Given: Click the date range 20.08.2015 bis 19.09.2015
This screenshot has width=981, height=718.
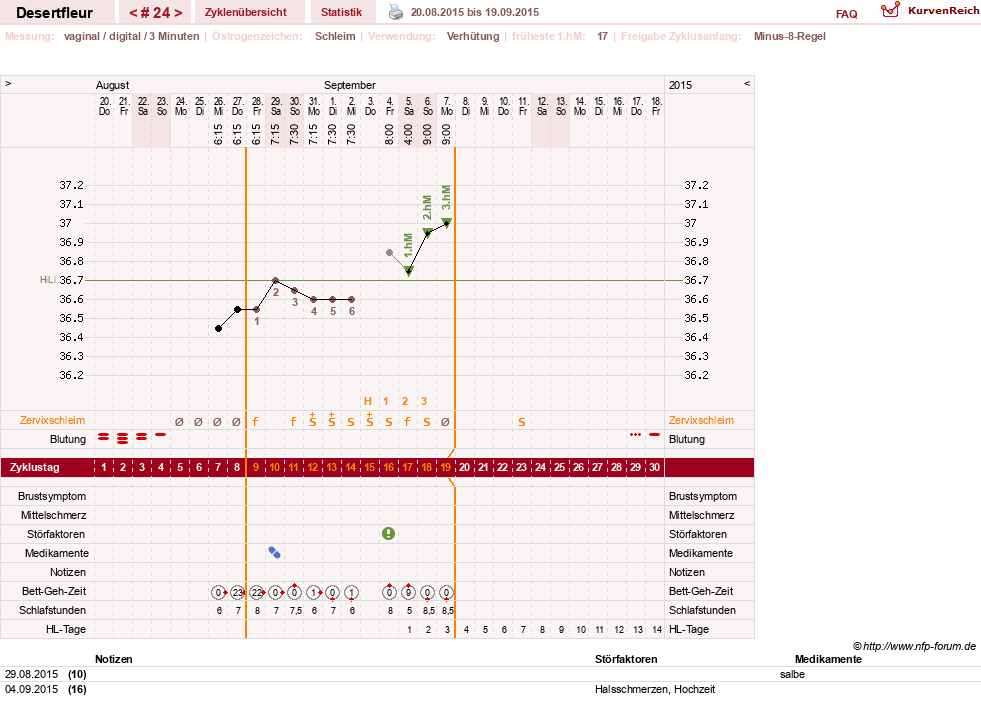Looking at the screenshot, I should point(475,12).
